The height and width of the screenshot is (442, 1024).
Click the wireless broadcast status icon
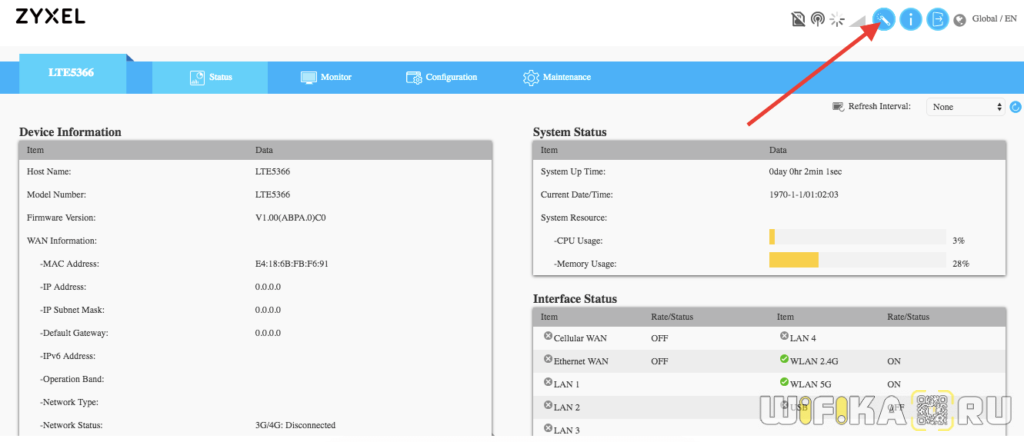(x=817, y=19)
